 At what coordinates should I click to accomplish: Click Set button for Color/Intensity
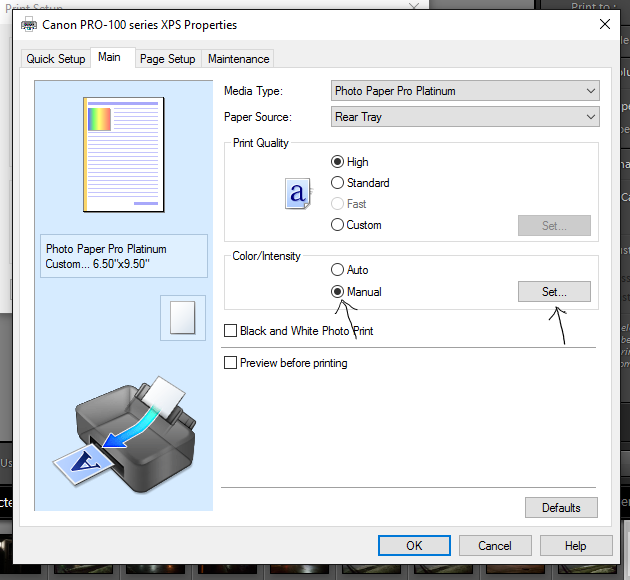(554, 292)
